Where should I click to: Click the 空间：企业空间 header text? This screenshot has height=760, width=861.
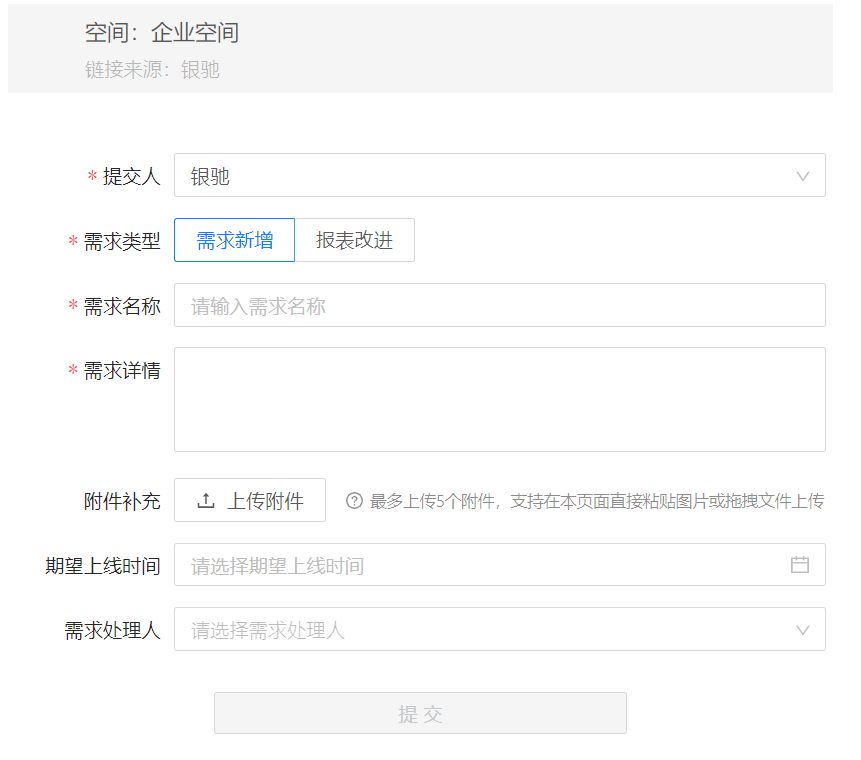(x=162, y=33)
